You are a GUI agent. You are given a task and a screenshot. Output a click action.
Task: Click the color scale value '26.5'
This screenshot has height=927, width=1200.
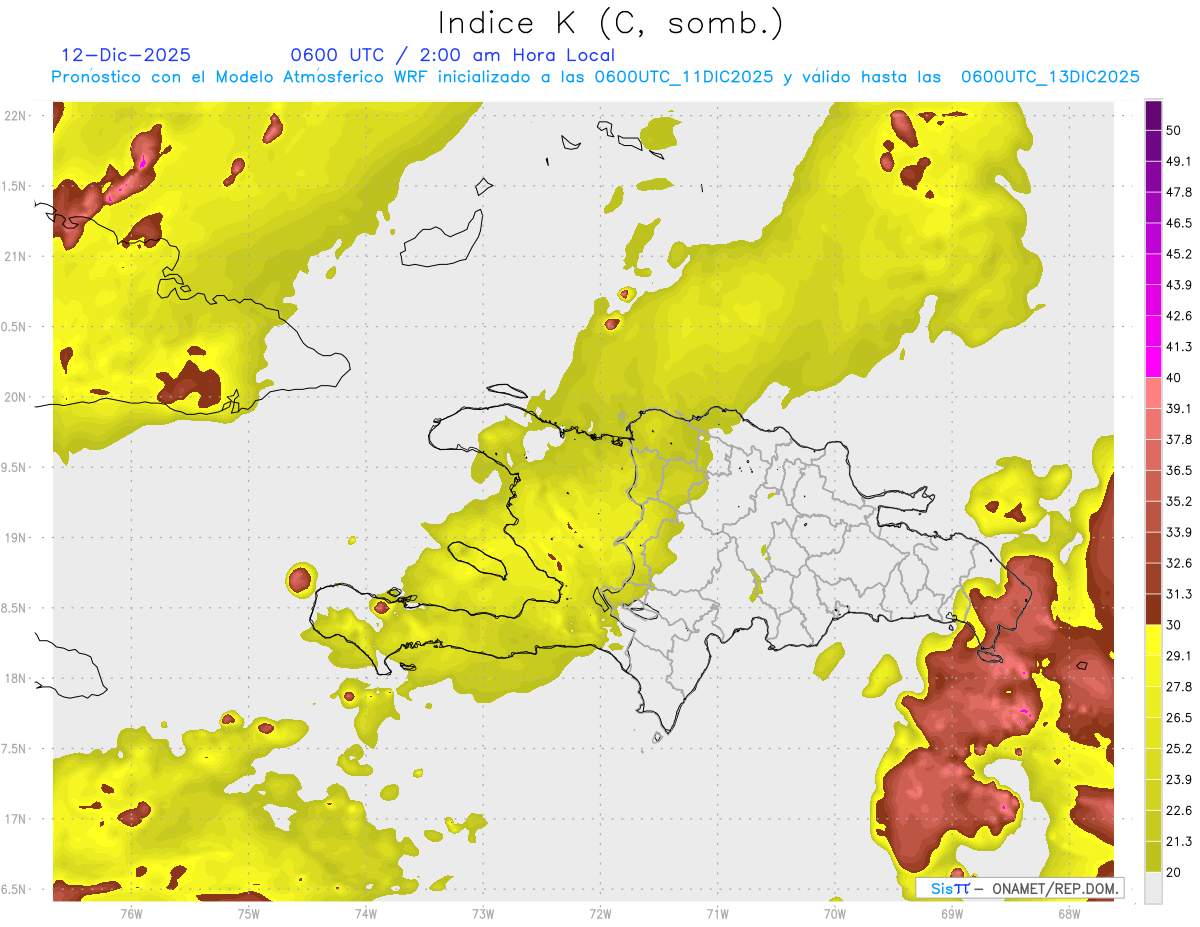click(x=1179, y=718)
